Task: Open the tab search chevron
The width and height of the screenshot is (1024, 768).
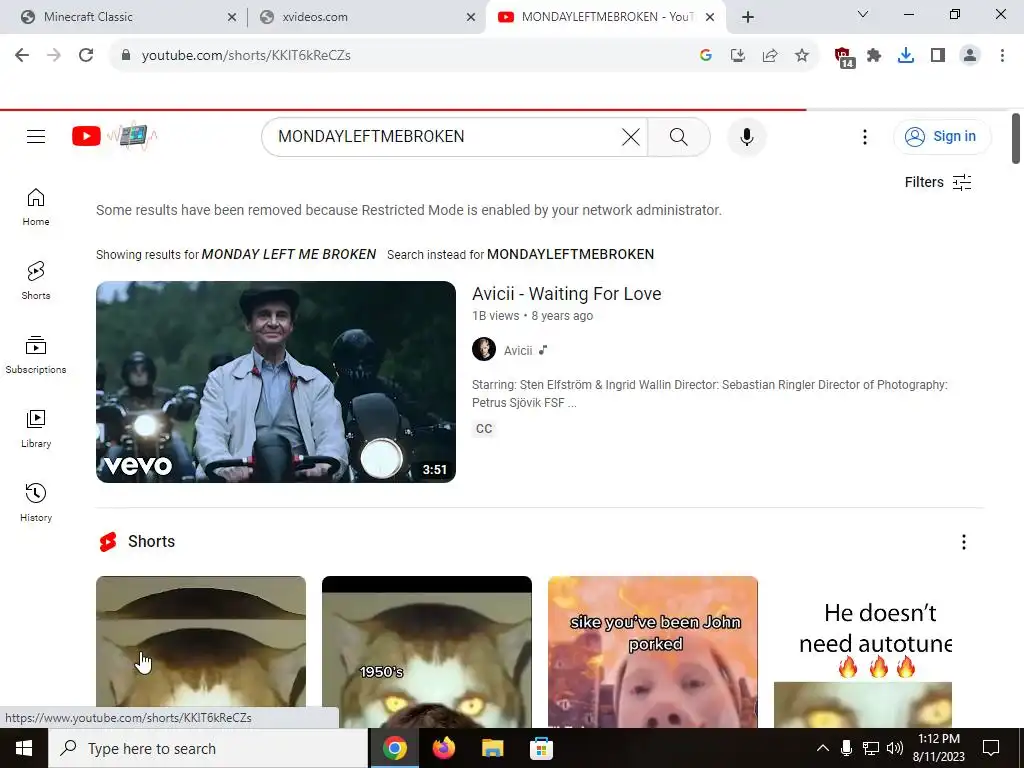Action: 863,14
